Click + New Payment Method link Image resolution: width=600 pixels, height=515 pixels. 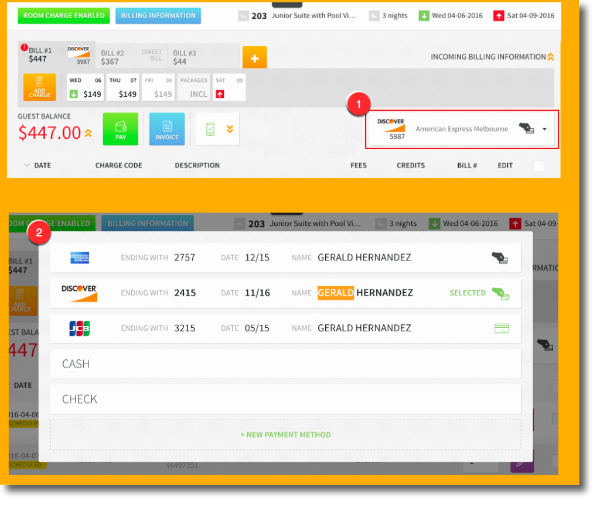285,435
